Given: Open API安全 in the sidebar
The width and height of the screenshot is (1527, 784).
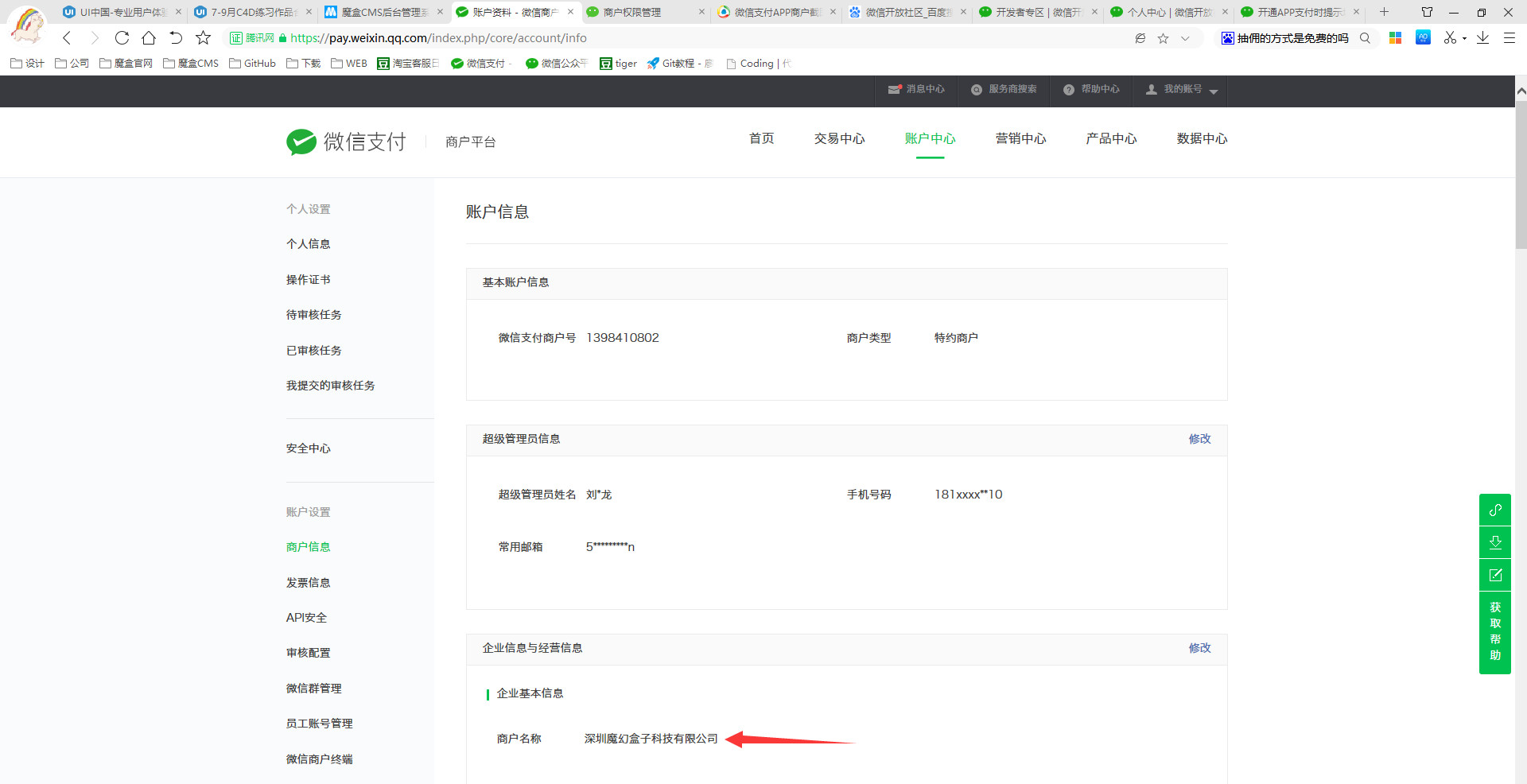Looking at the screenshot, I should click(307, 618).
